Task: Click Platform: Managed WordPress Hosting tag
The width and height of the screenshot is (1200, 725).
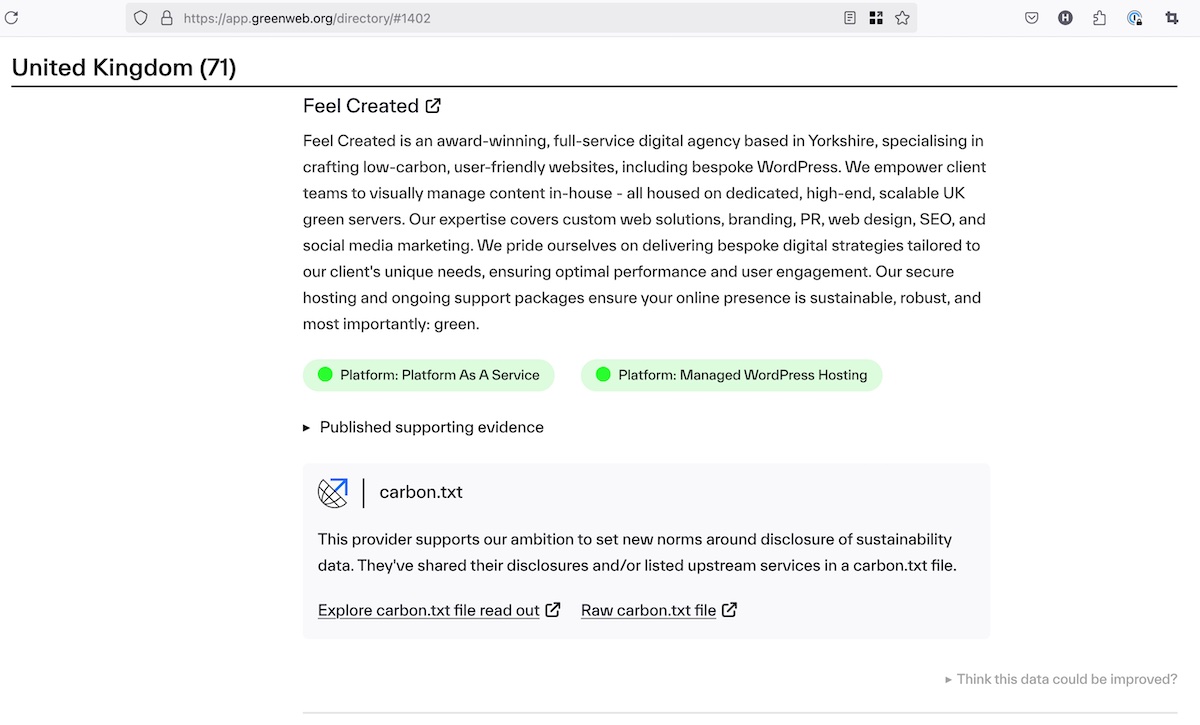Action: click(x=732, y=375)
